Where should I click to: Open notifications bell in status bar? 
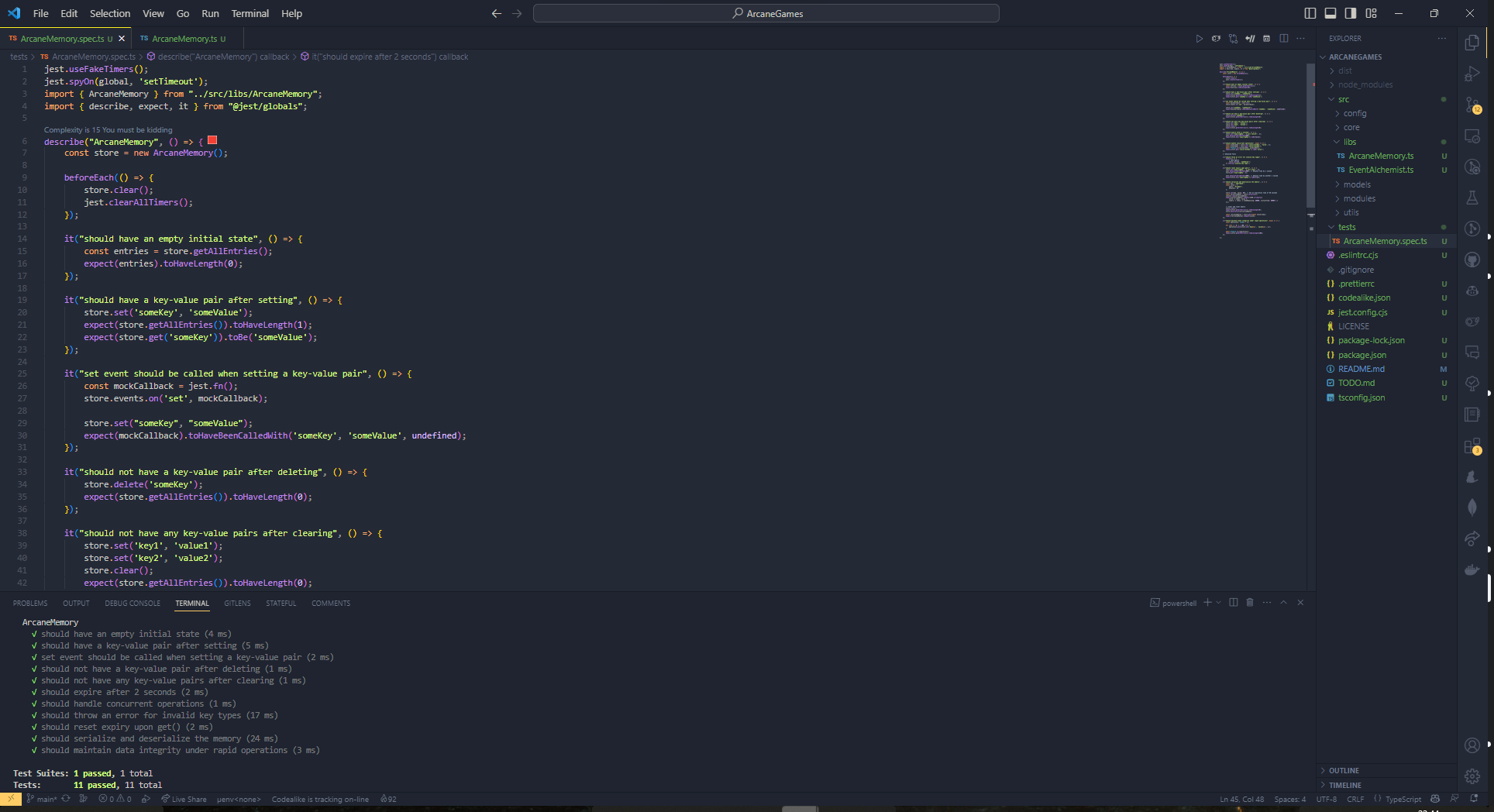(x=1474, y=799)
